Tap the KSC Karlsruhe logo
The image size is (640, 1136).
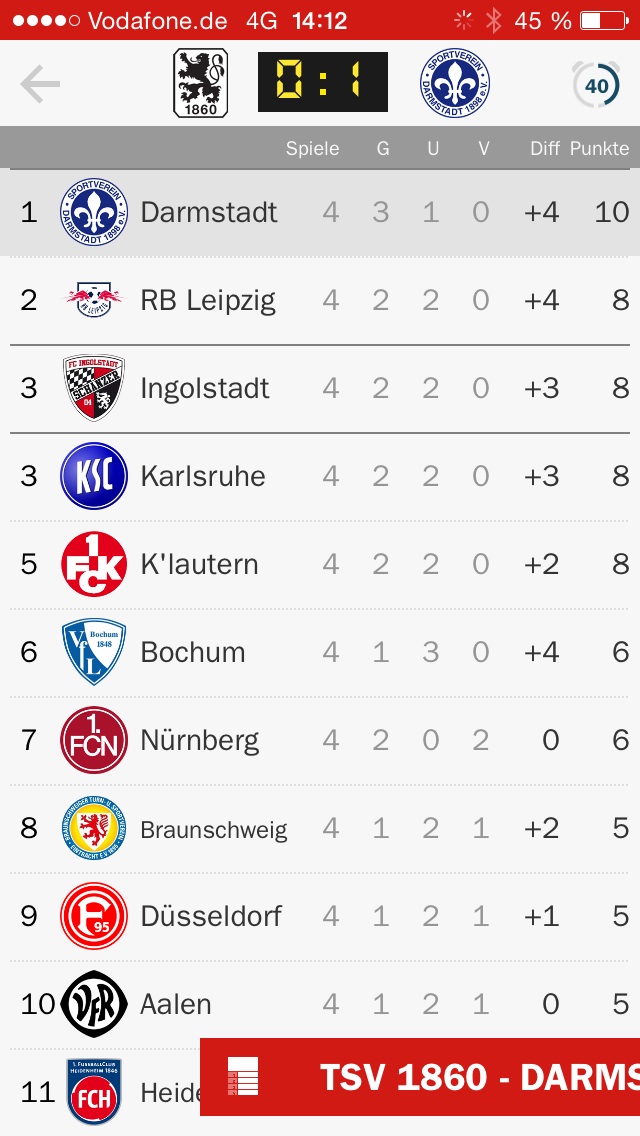pyautogui.click(x=94, y=476)
